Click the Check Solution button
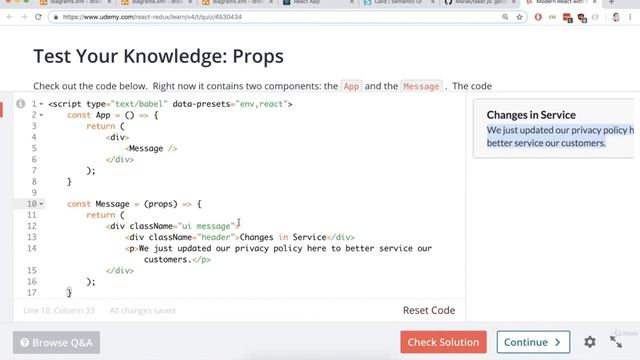 click(443, 342)
